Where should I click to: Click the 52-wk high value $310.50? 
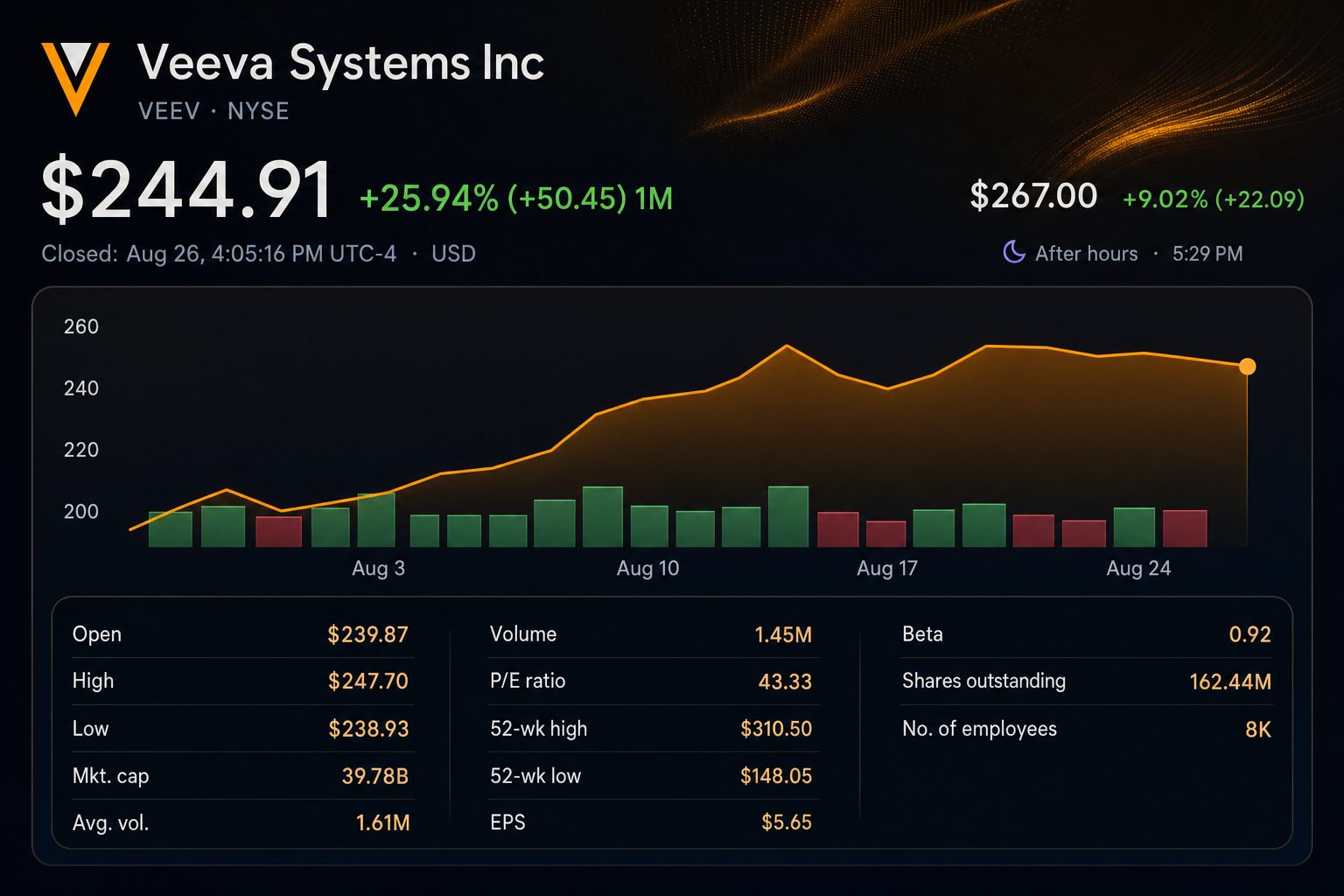776,729
